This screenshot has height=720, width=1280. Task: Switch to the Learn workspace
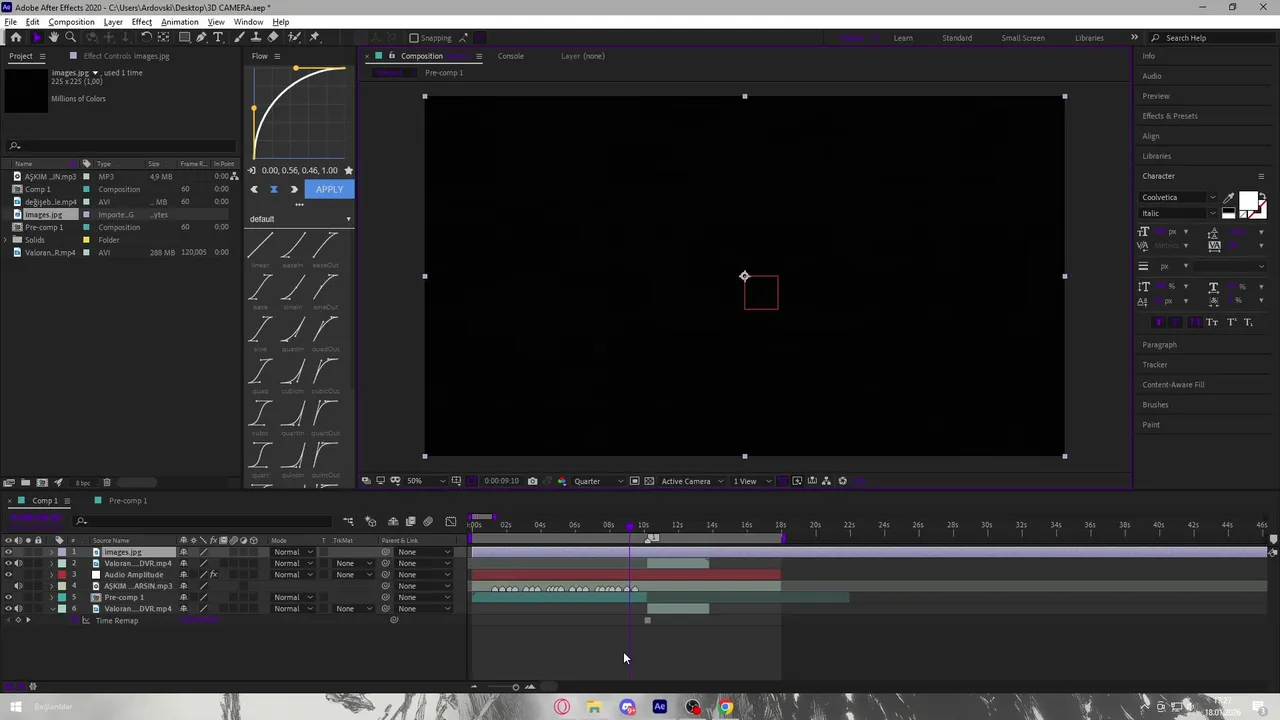point(903,38)
